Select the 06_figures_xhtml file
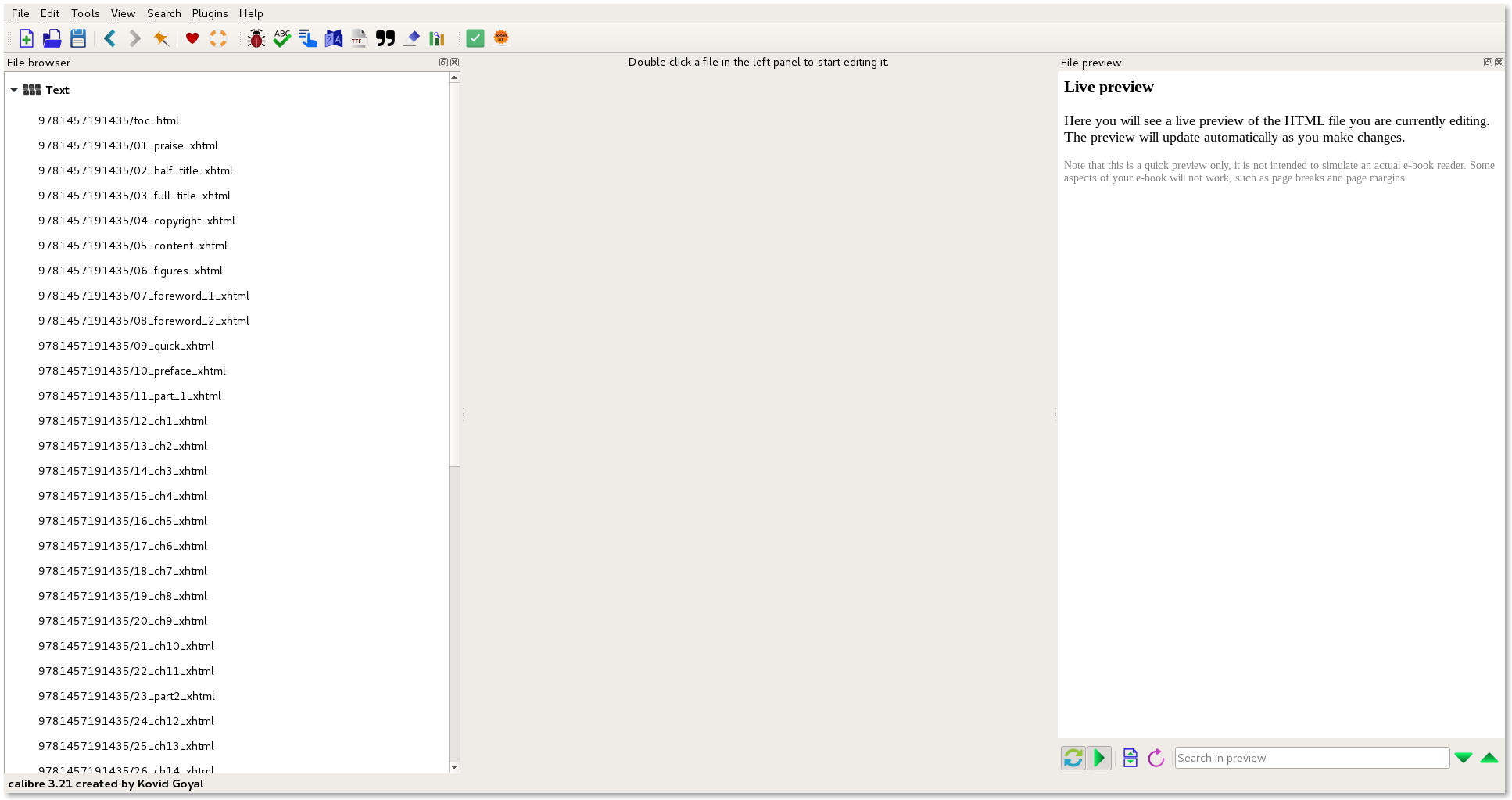 131,271
